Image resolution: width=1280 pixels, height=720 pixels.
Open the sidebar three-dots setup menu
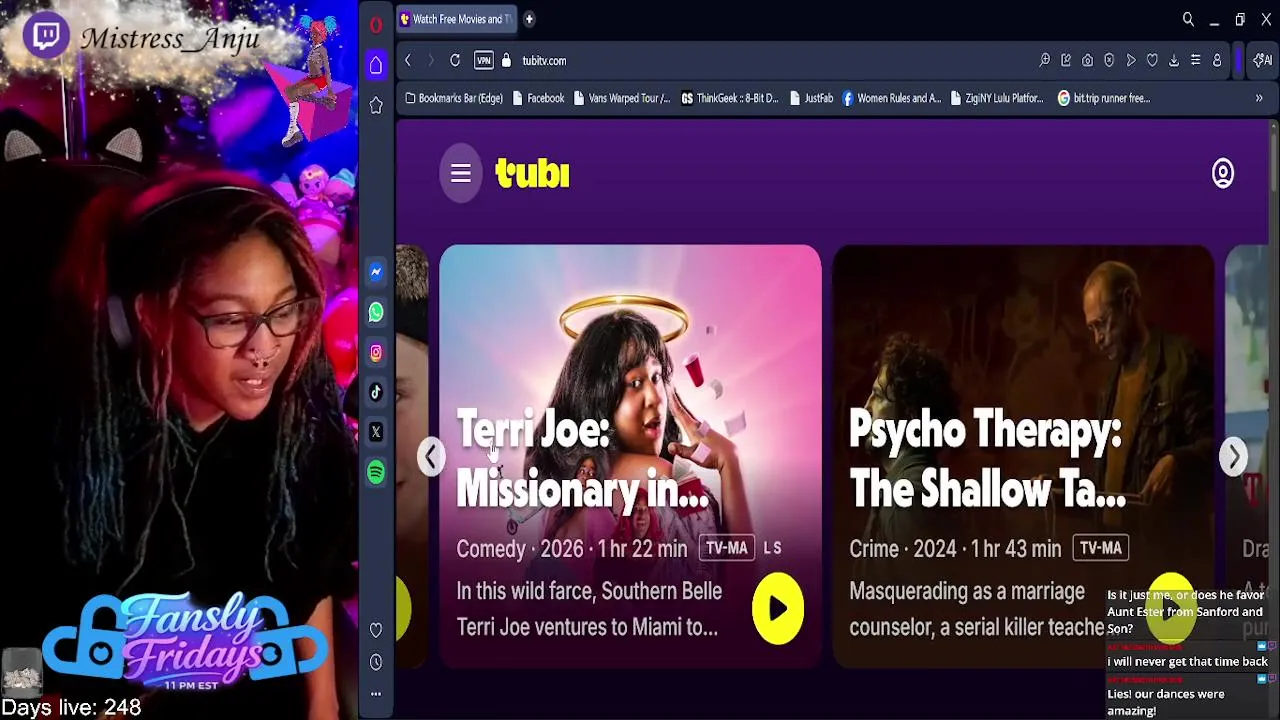pyautogui.click(x=376, y=694)
